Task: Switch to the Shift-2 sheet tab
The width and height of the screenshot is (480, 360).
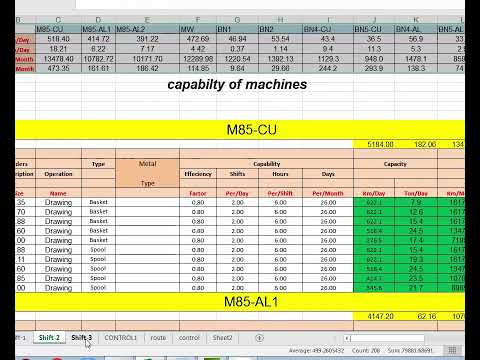Action: pos(49,338)
